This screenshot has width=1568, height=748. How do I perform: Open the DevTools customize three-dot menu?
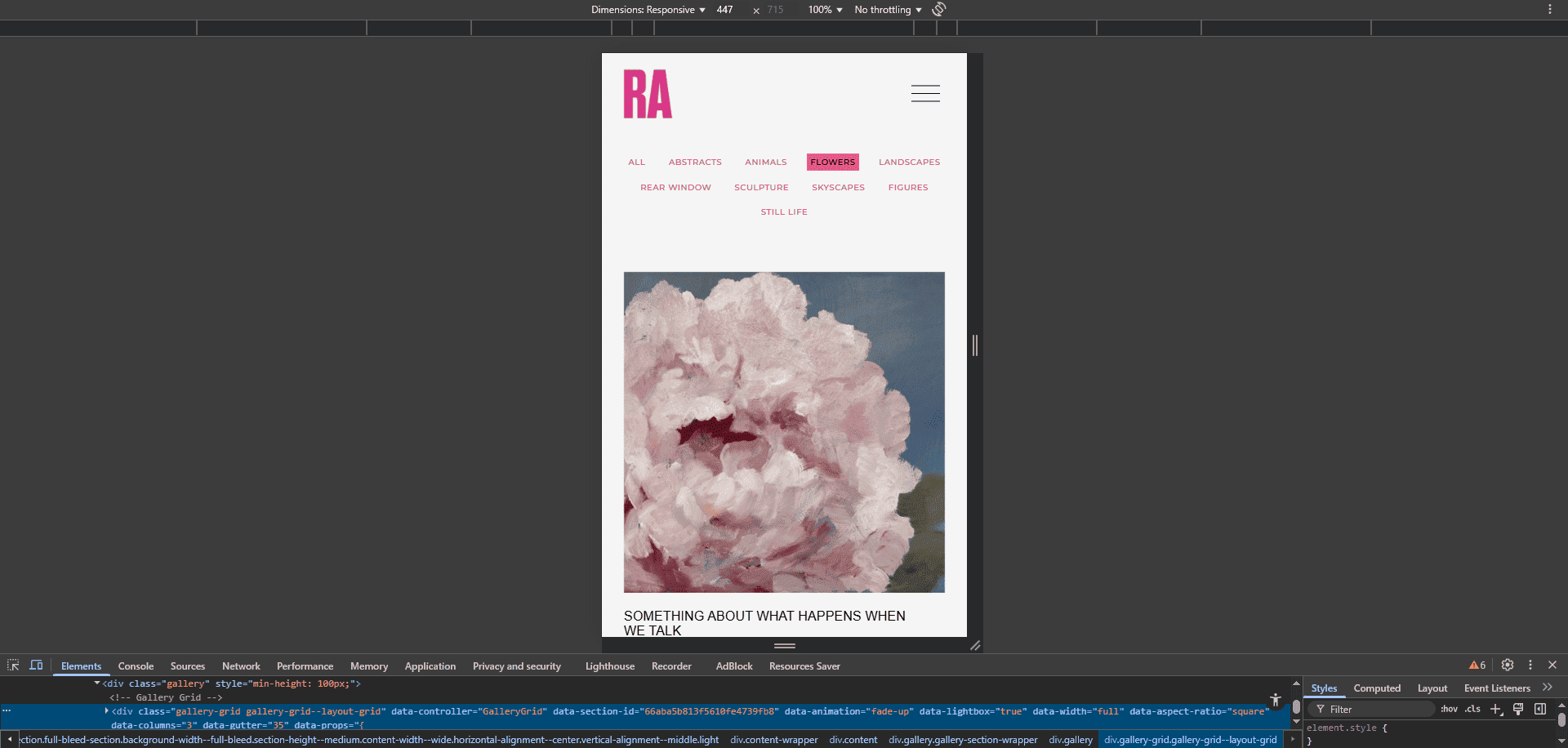click(x=1530, y=666)
